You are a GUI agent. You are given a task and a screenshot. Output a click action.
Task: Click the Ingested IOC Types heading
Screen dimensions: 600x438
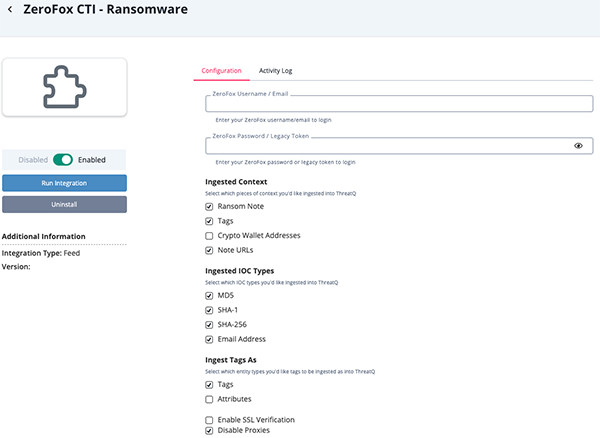(x=240, y=271)
